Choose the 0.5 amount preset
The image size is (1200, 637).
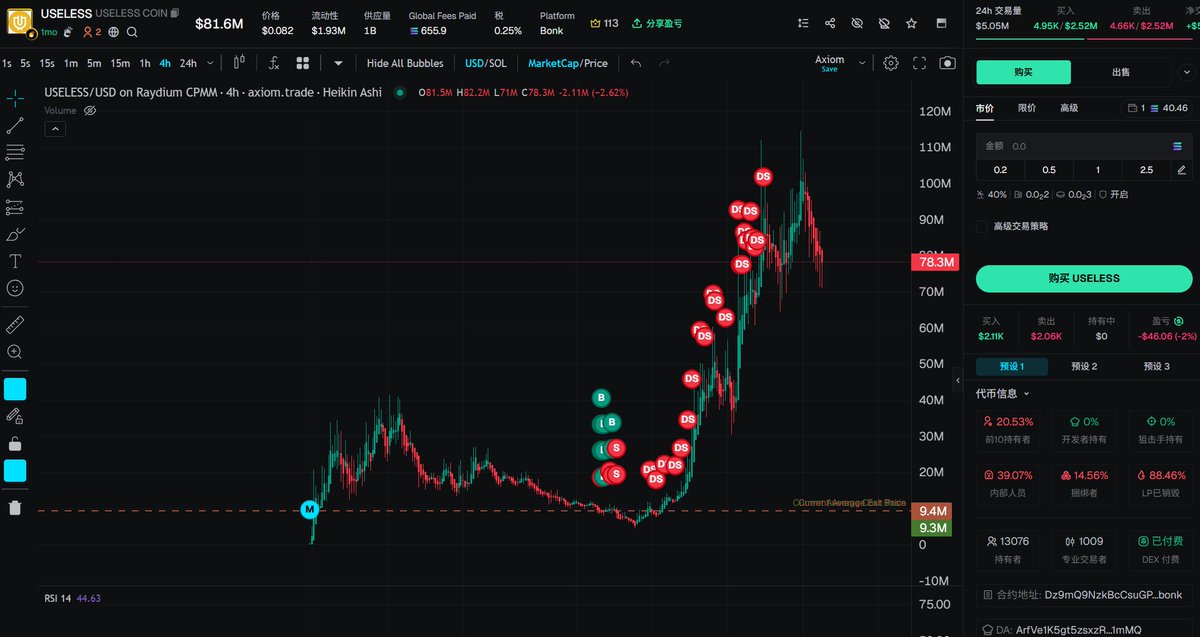coord(1048,170)
